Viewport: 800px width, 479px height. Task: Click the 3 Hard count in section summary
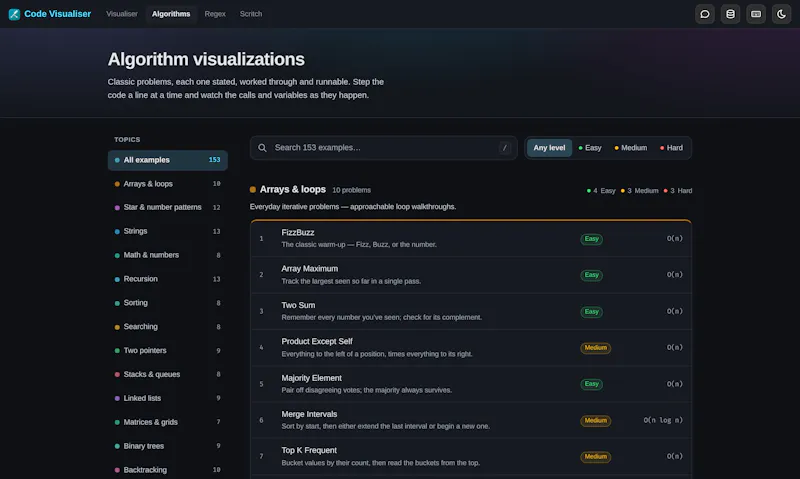click(678, 191)
